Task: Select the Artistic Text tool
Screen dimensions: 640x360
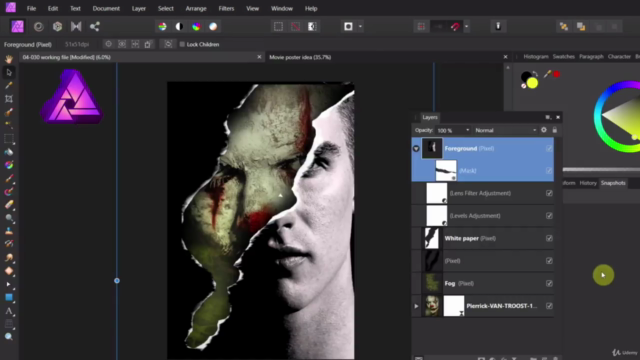Action: click(x=9, y=311)
